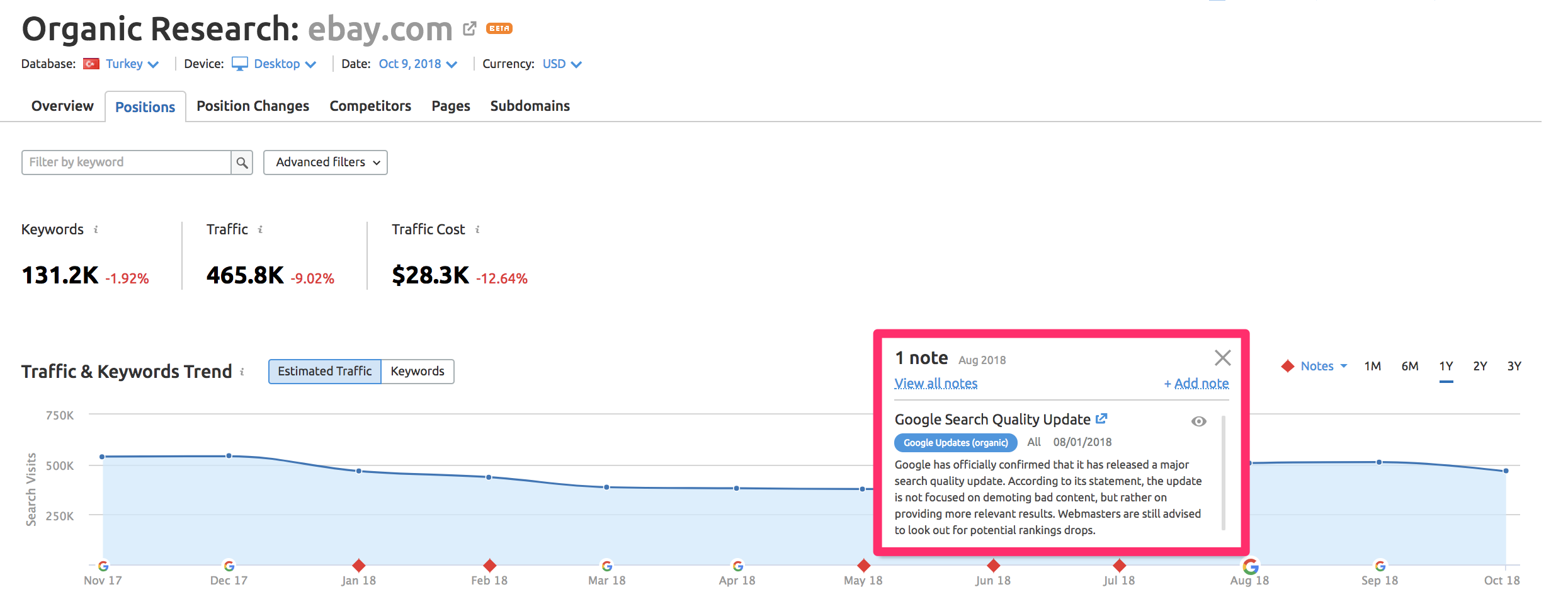The height and width of the screenshot is (616, 1568).
Task: Open the Turkey database dropdown
Action: [x=132, y=64]
